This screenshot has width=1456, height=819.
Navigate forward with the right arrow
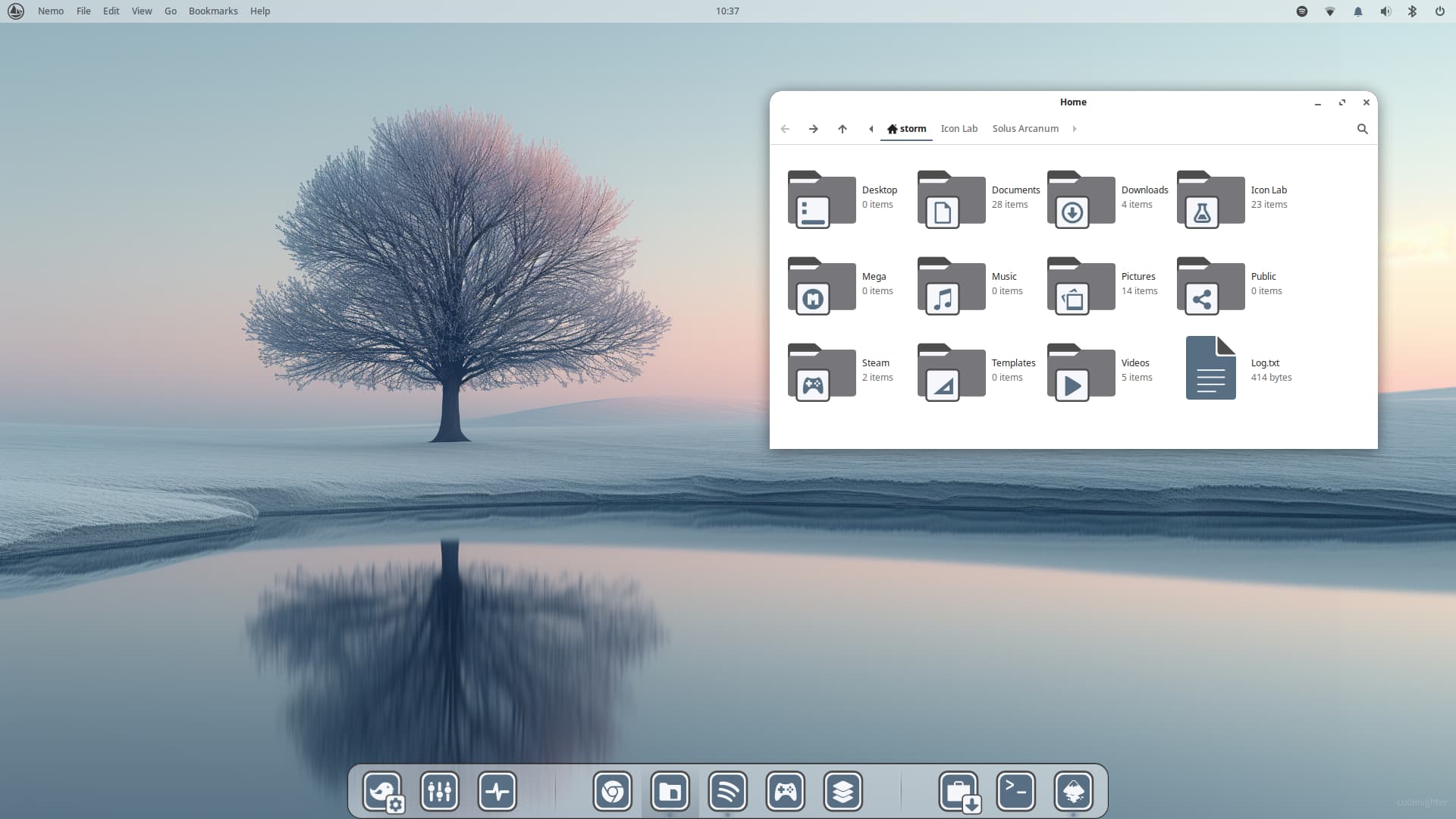813,129
